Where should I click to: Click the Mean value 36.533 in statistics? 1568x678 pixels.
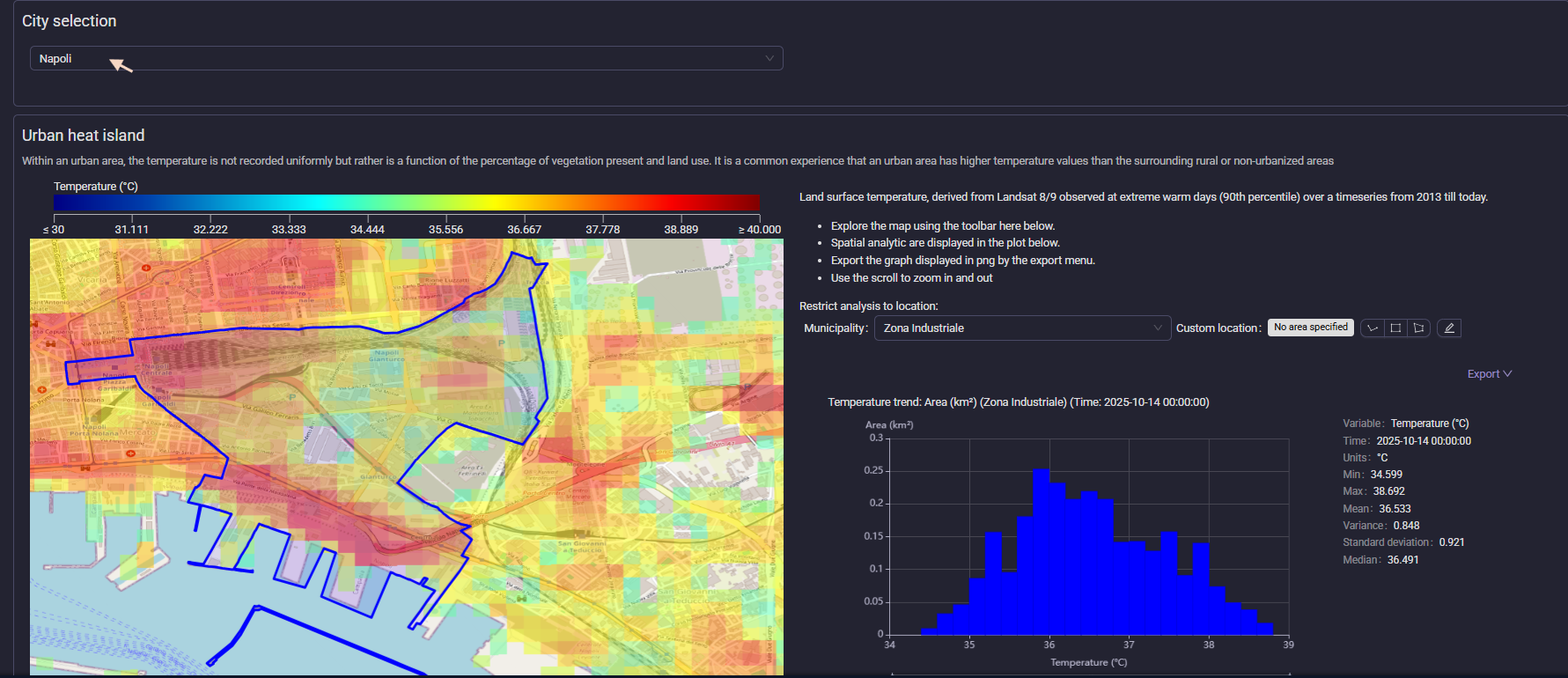click(x=1395, y=509)
